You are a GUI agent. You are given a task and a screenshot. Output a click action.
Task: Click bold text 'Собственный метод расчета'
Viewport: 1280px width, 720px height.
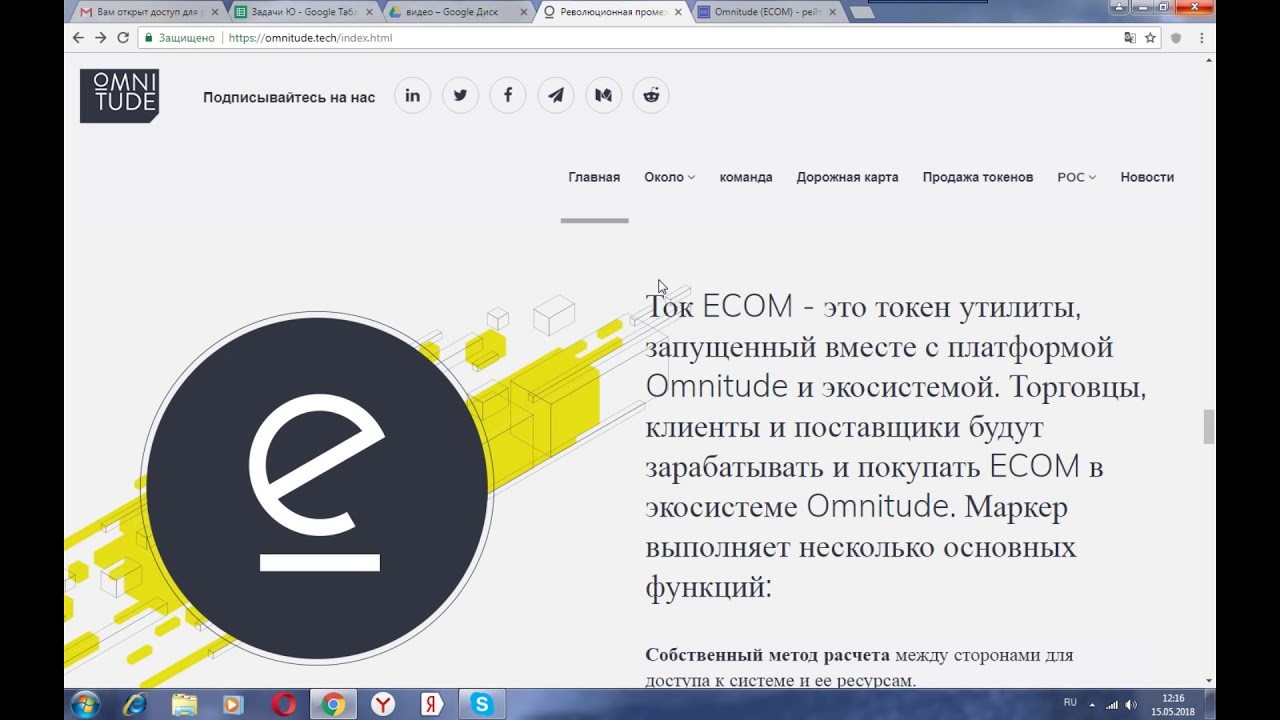(767, 655)
